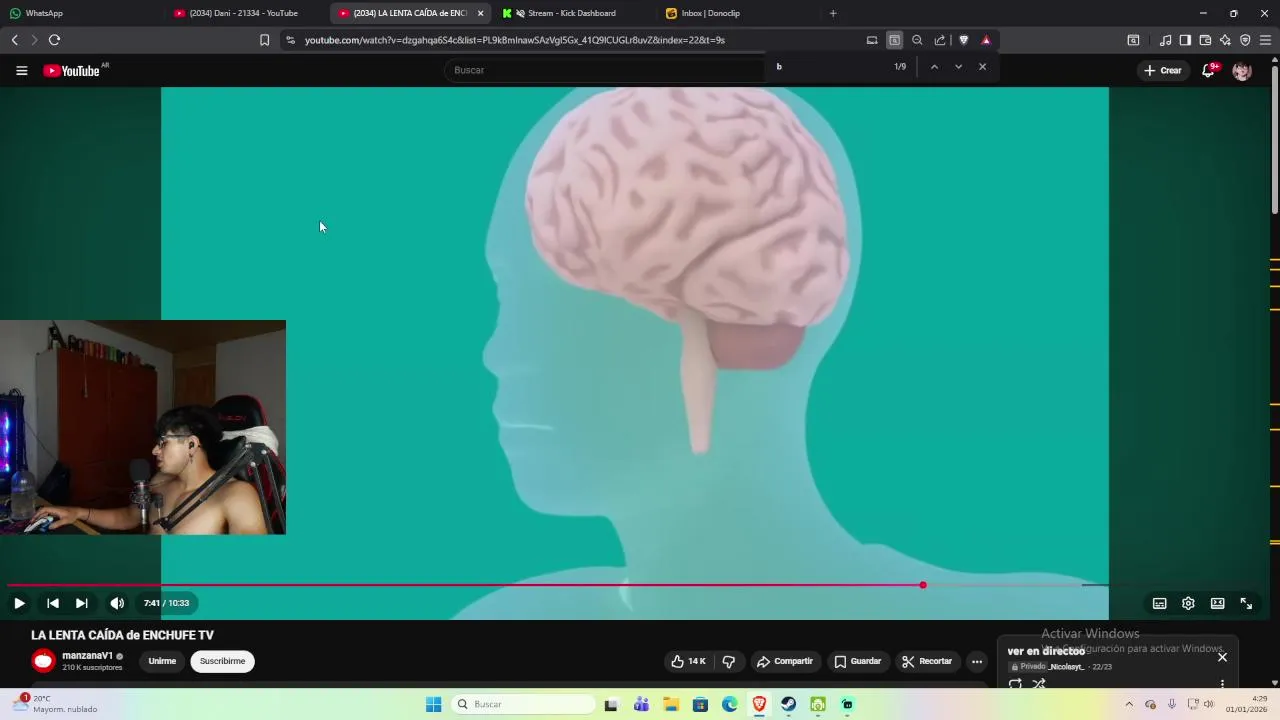Dislike the video
Viewport: 1280px width, 720px height.
coord(728,661)
